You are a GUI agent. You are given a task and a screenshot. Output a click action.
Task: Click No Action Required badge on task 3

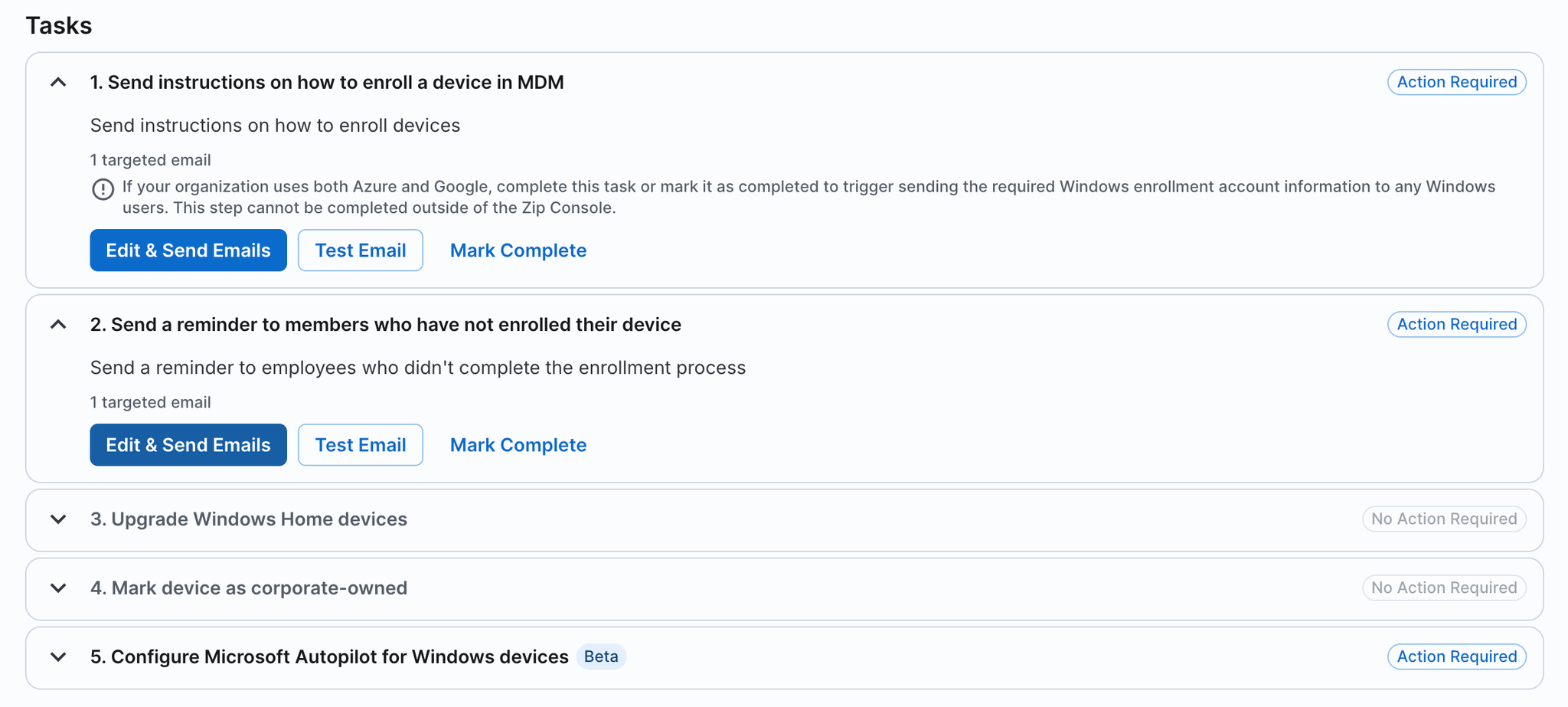click(x=1443, y=519)
